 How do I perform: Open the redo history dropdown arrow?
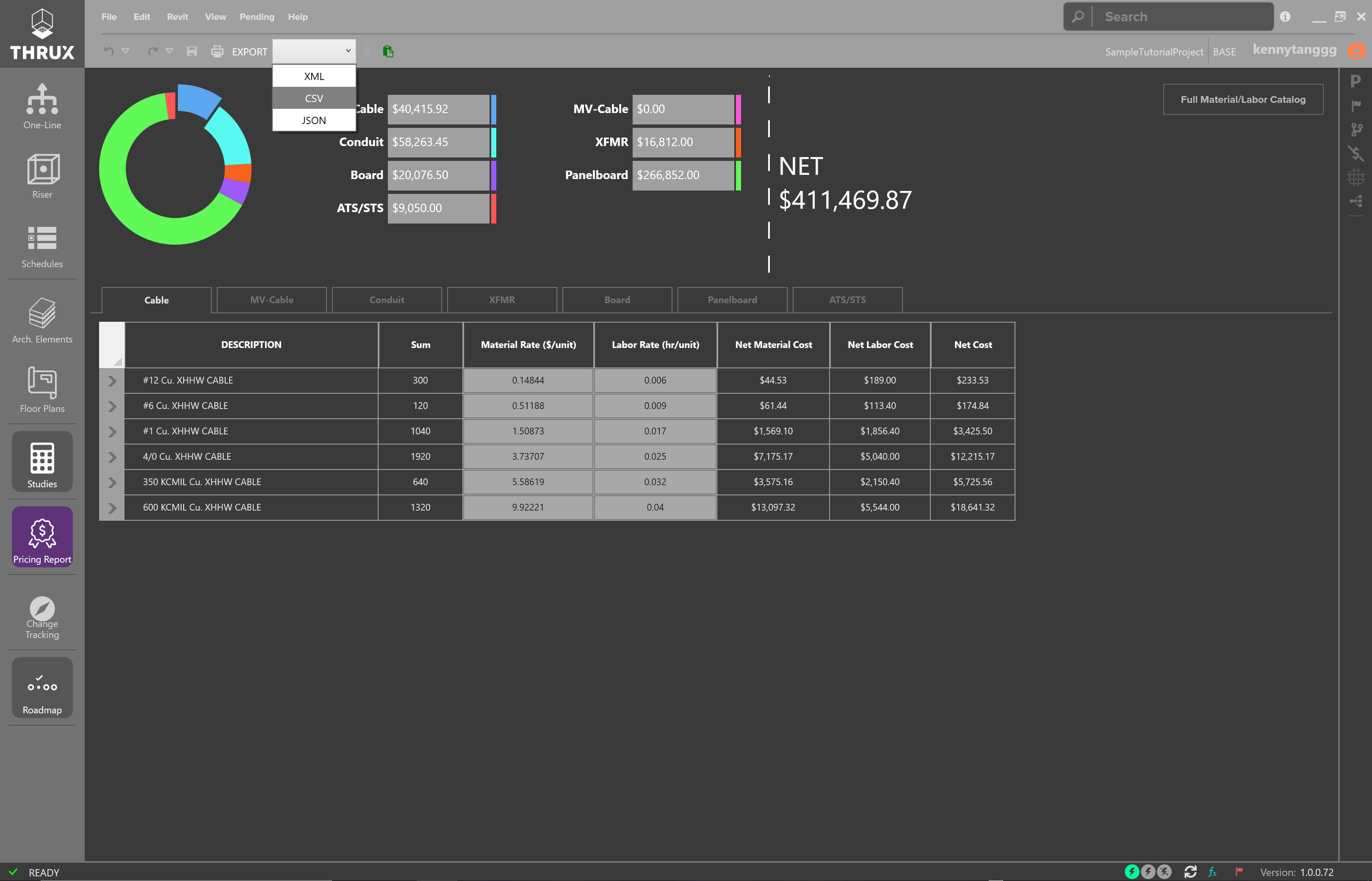point(169,51)
